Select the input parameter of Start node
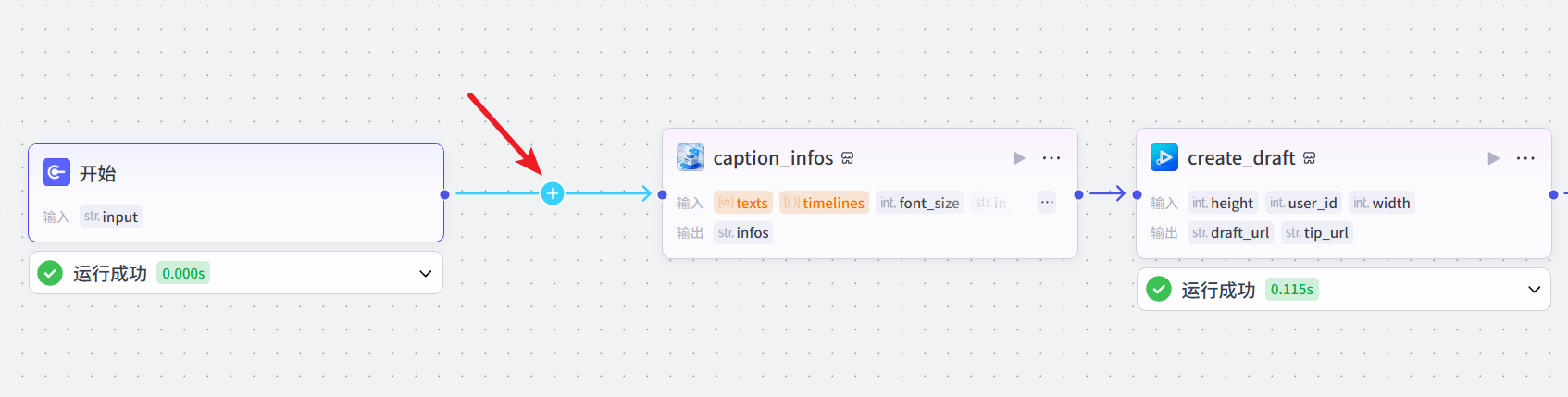The height and width of the screenshot is (397, 1568). (111, 217)
